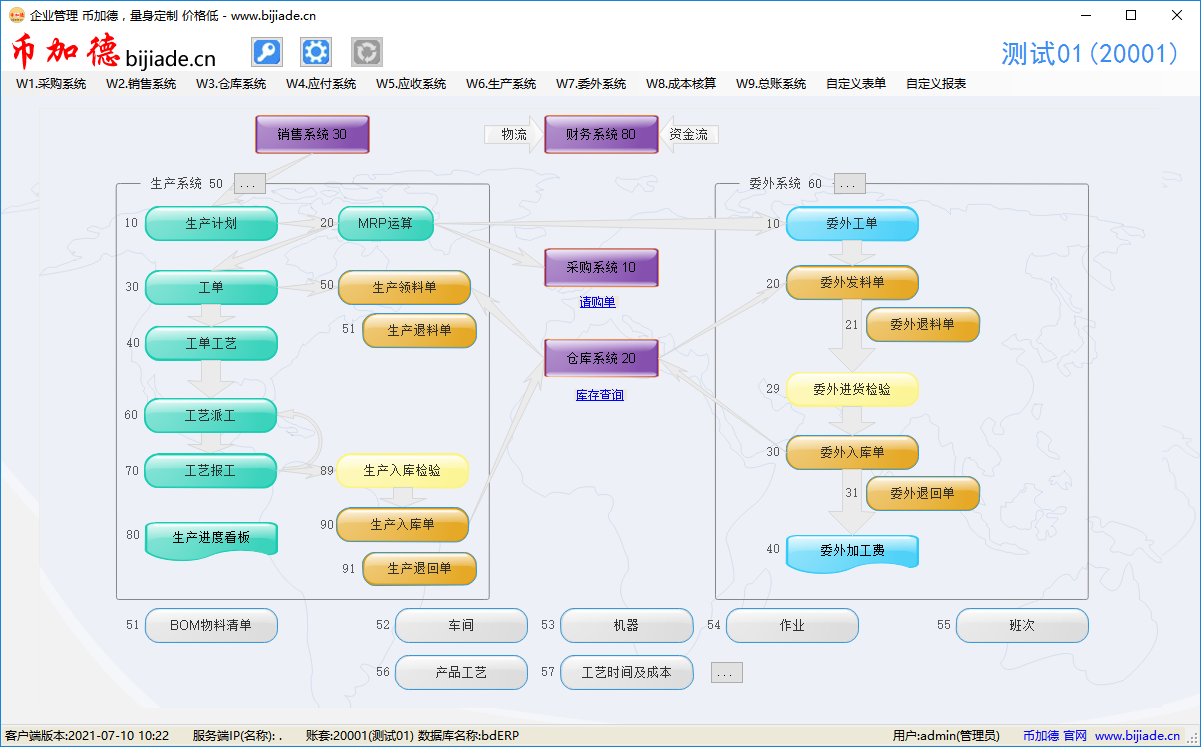This screenshot has width=1201, height=747.
Task: Select the 仓库系统 20 purple module block
Action: point(601,358)
